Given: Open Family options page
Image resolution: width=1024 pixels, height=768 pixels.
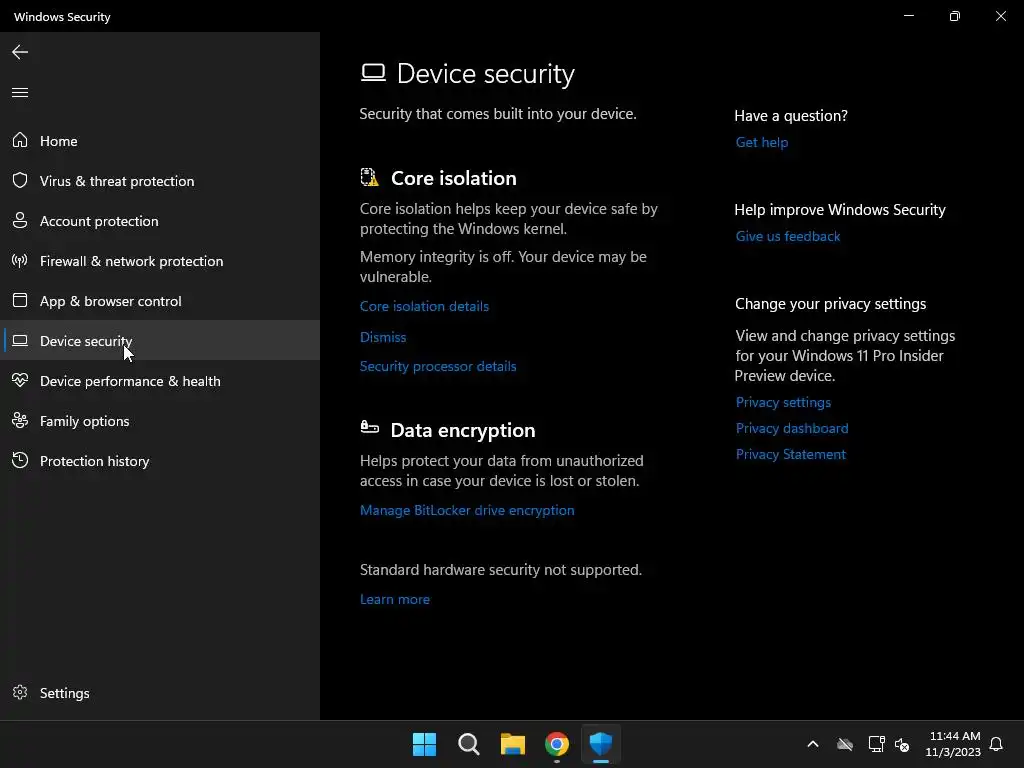Looking at the screenshot, I should click(161, 421).
